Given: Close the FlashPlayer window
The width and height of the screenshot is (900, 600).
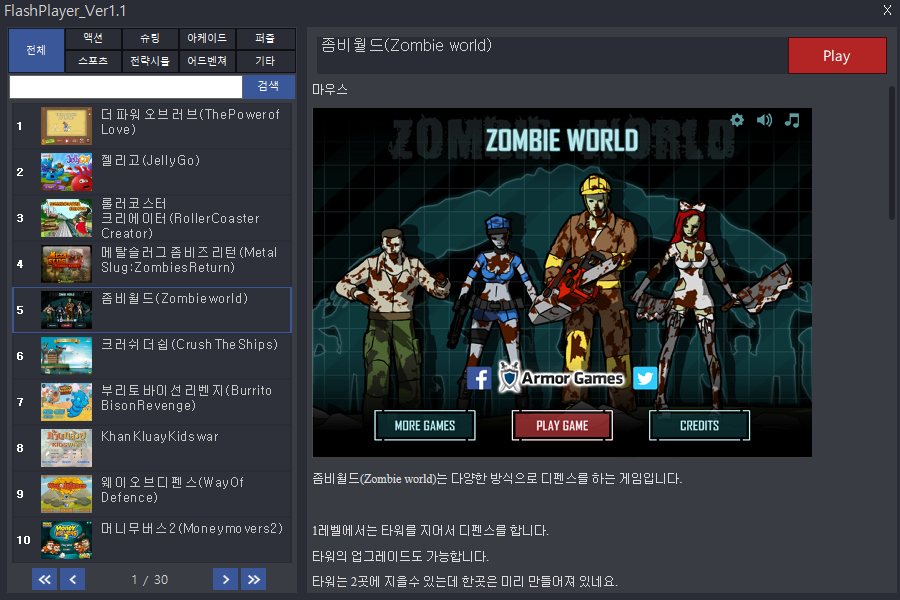Looking at the screenshot, I should [x=887, y=10].
